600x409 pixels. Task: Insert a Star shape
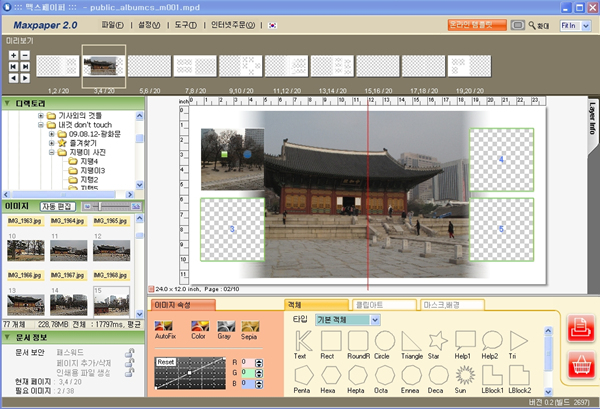pyautogui.click(x=437, y=344)
